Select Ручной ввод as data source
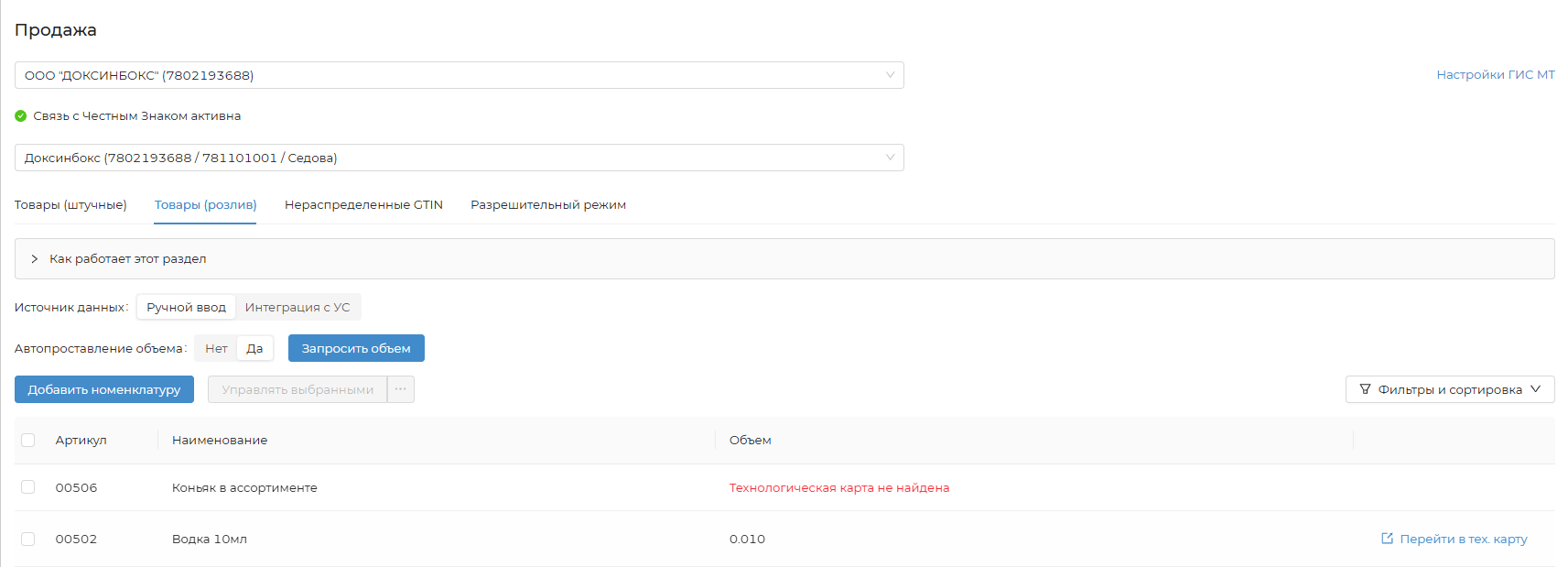Screen dimensions: 1568x567 point(186,308)
